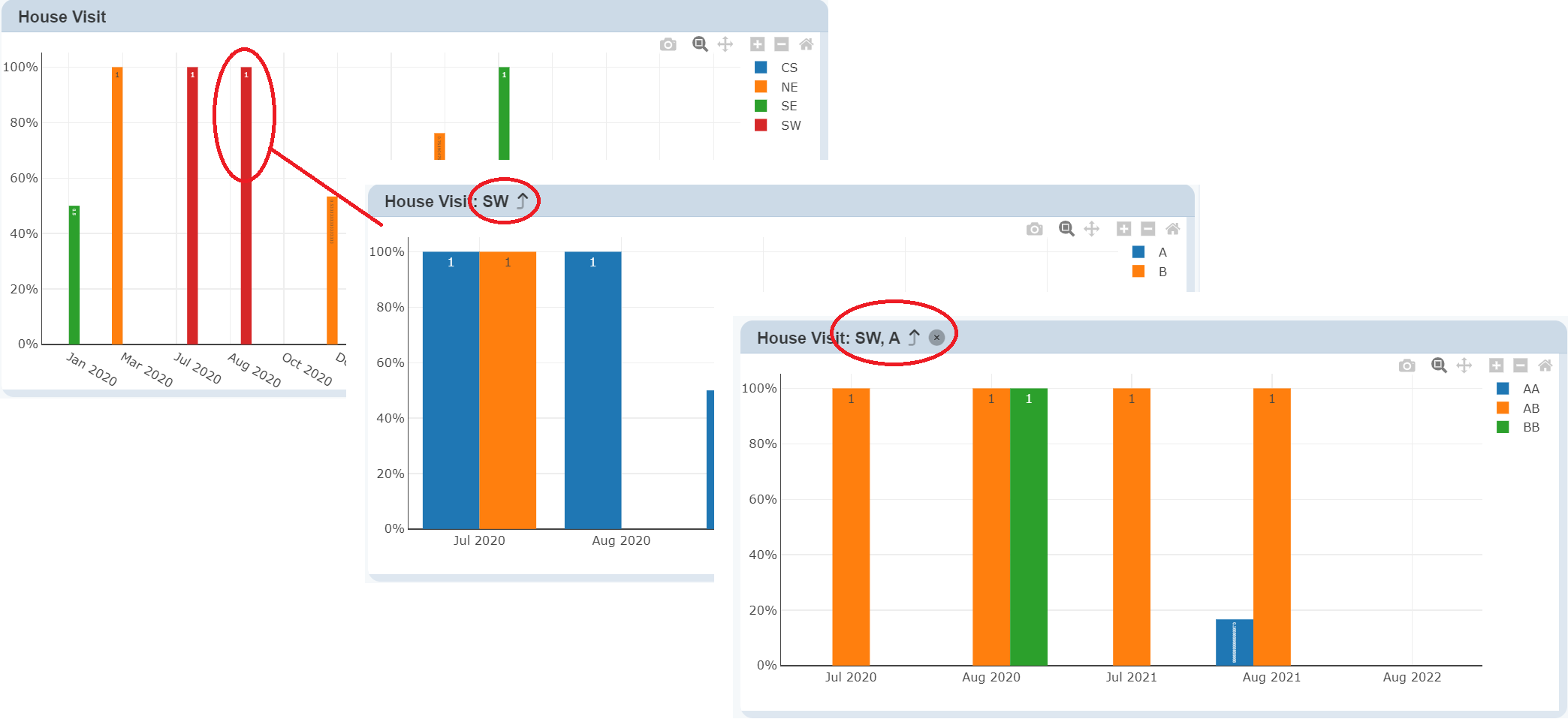This screenshot has height=719, width=1568.
Task: Select the zoom tool in the House Visit: SW chart
Action: 1066,229
